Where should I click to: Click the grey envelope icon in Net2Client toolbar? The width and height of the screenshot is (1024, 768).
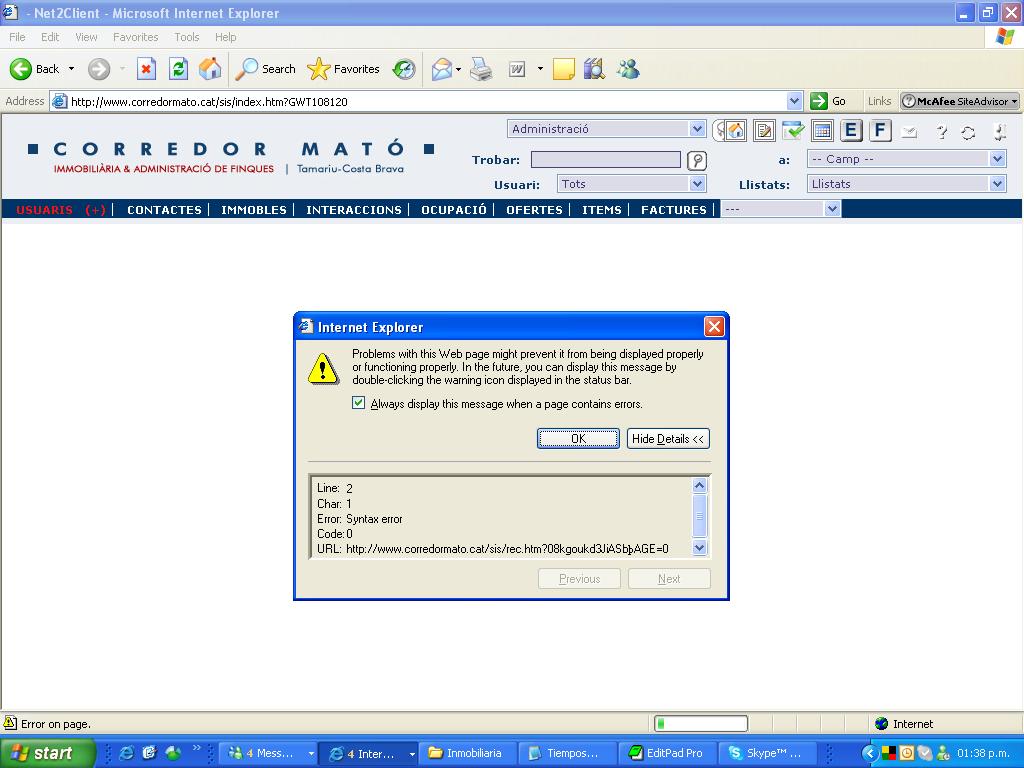[908, 132]
